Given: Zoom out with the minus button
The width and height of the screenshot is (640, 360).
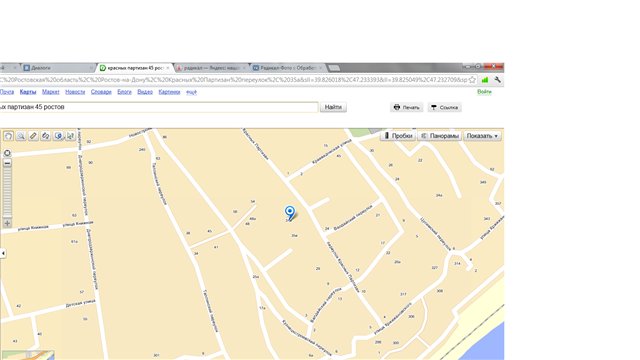Looking at the screenshot, I should (7, 163).
